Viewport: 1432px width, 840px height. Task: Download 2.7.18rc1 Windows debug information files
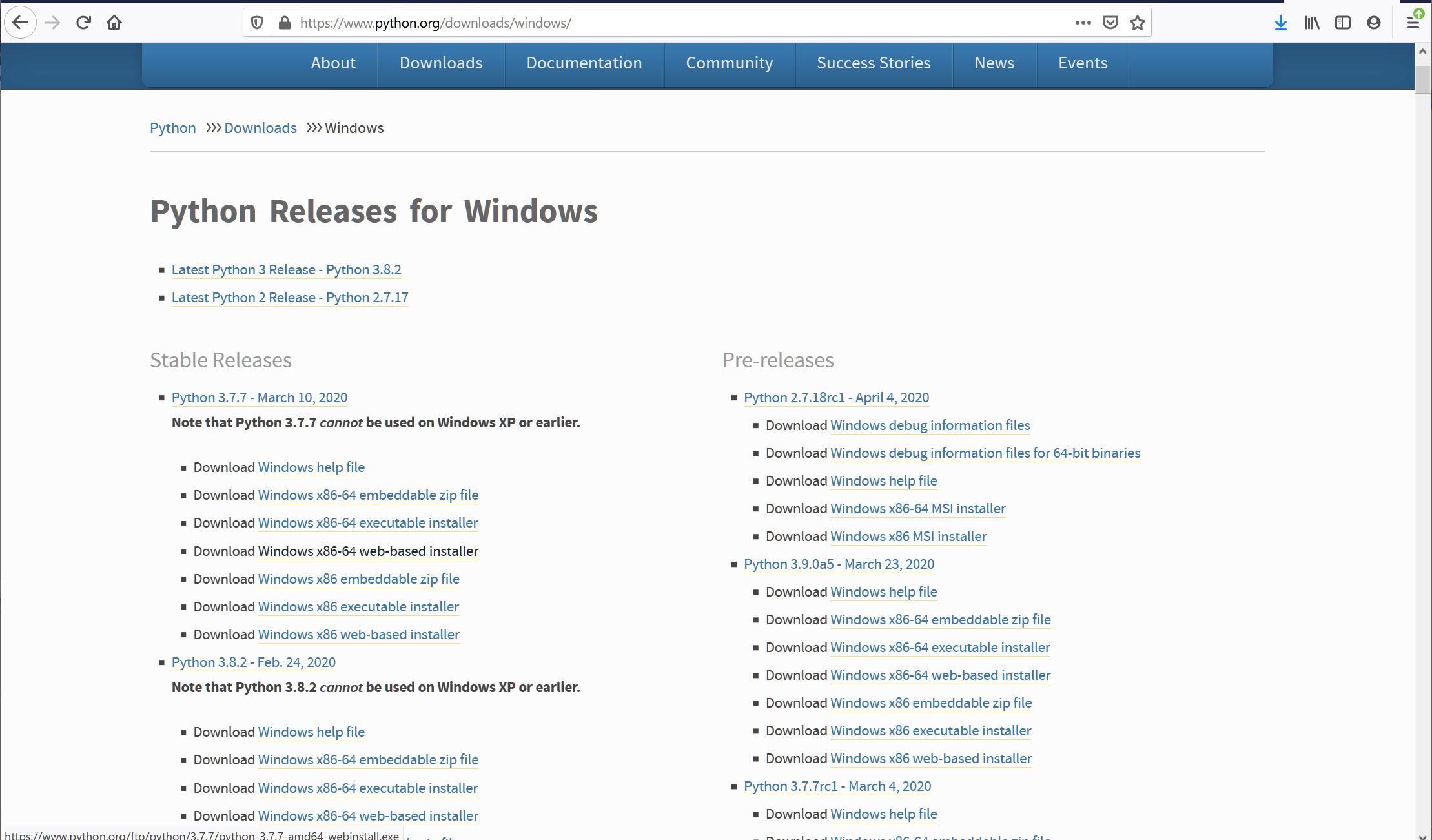pos(930,425)
